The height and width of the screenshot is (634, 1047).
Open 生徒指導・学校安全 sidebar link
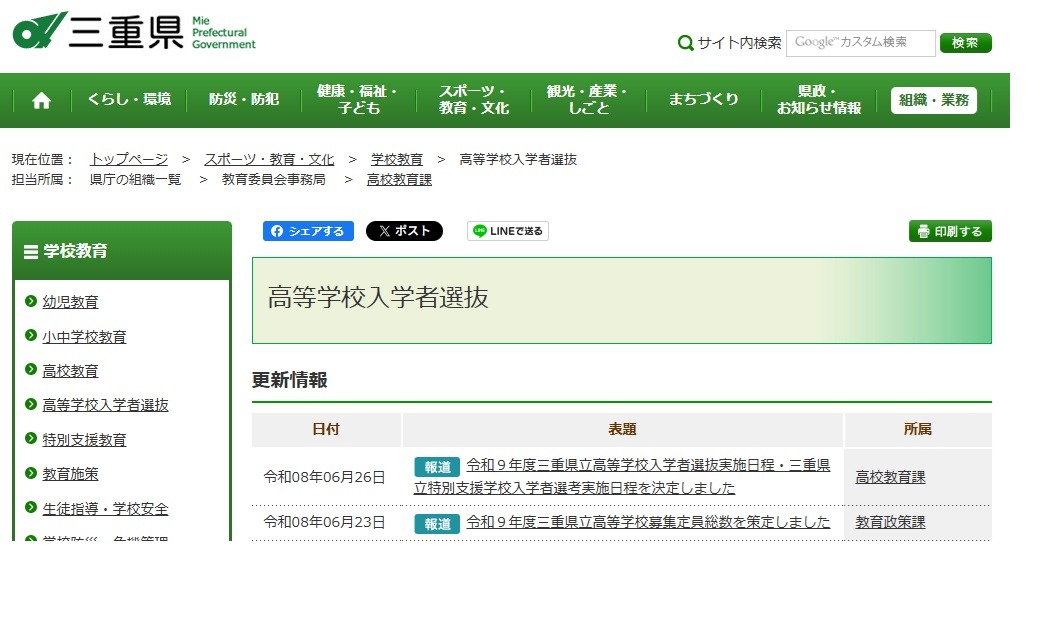point(106,508)
